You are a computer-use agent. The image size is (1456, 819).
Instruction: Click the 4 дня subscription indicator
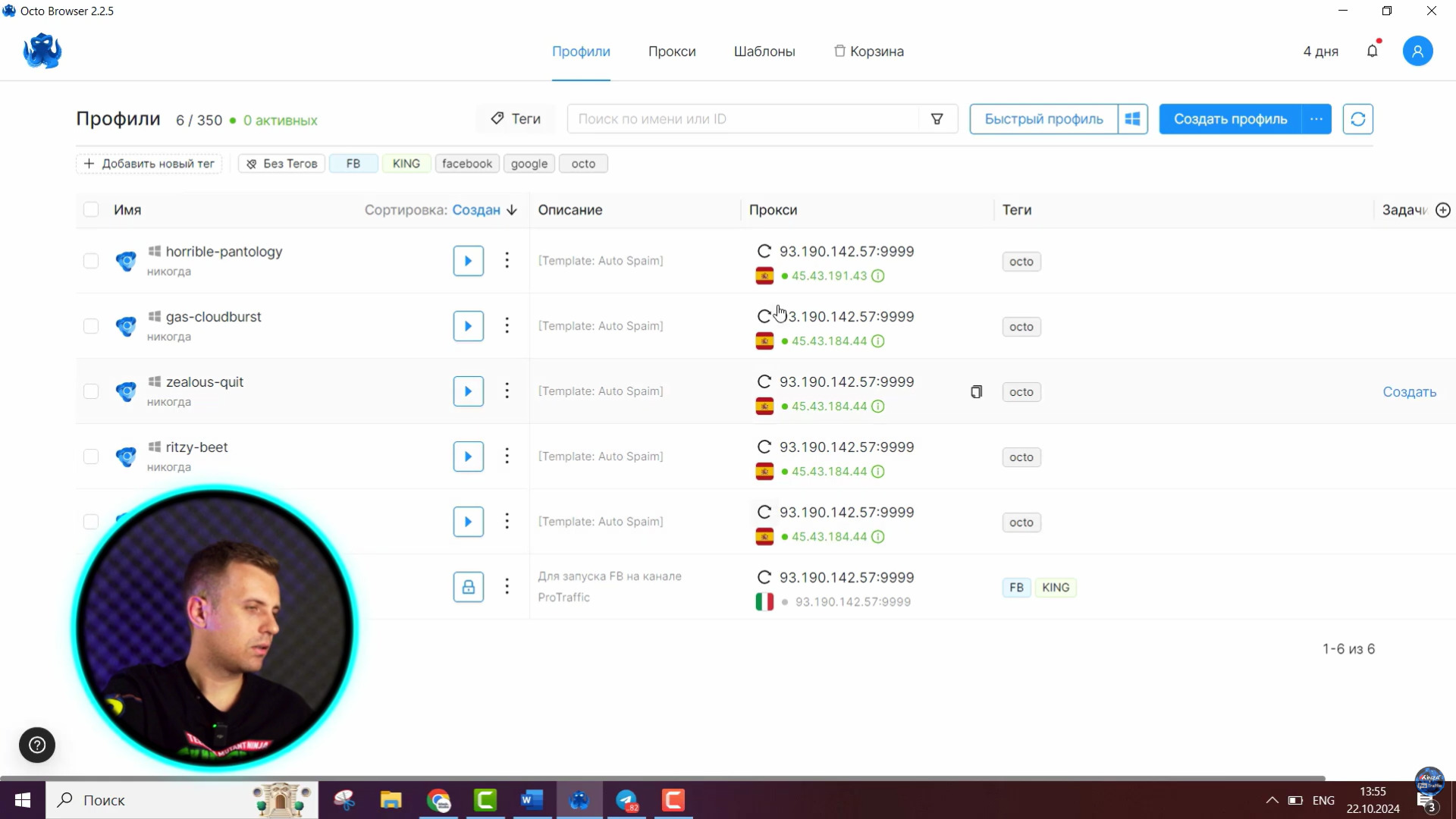point(1320,52)
